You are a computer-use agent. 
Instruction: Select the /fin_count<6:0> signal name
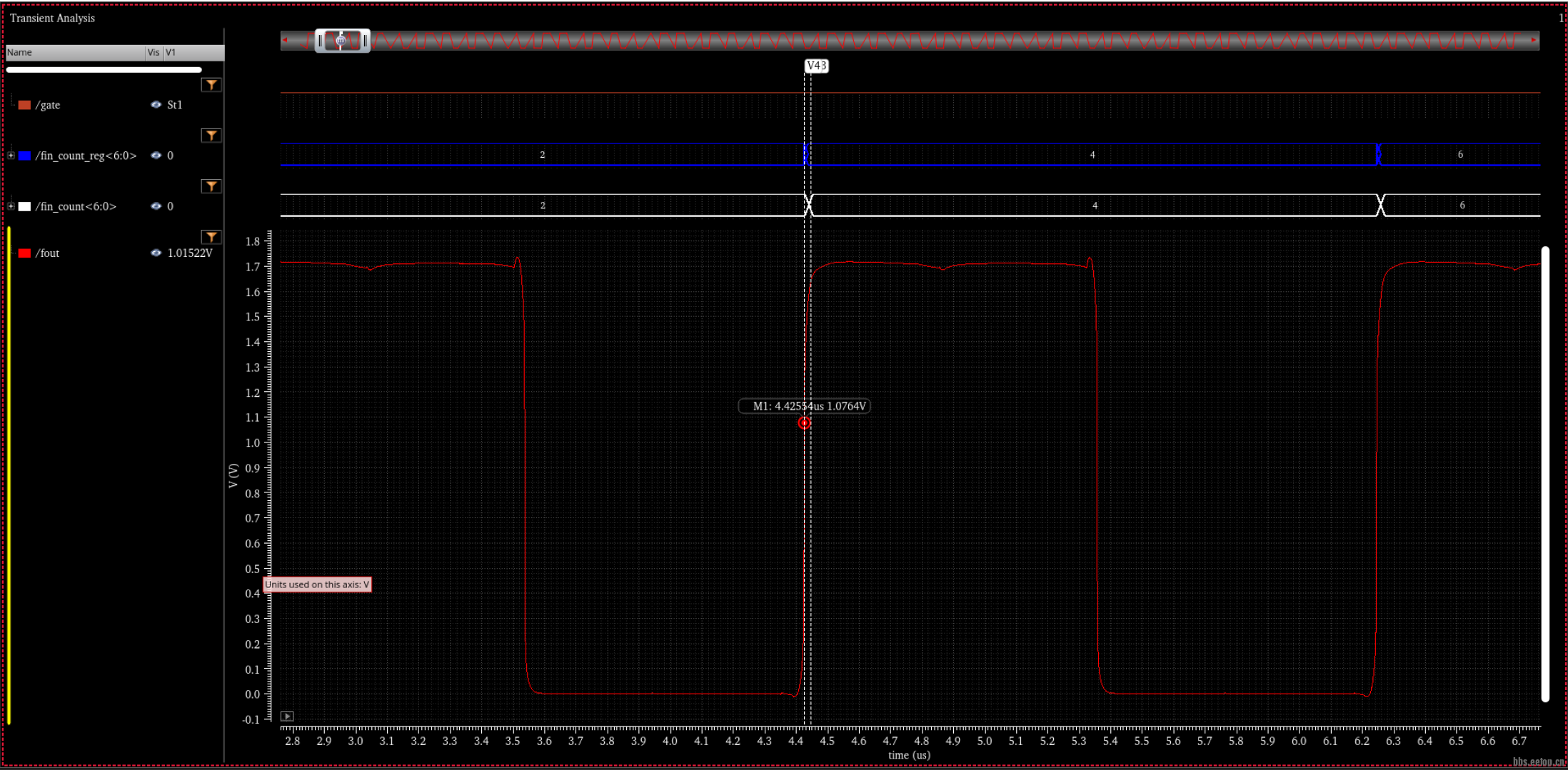(76, 206)
